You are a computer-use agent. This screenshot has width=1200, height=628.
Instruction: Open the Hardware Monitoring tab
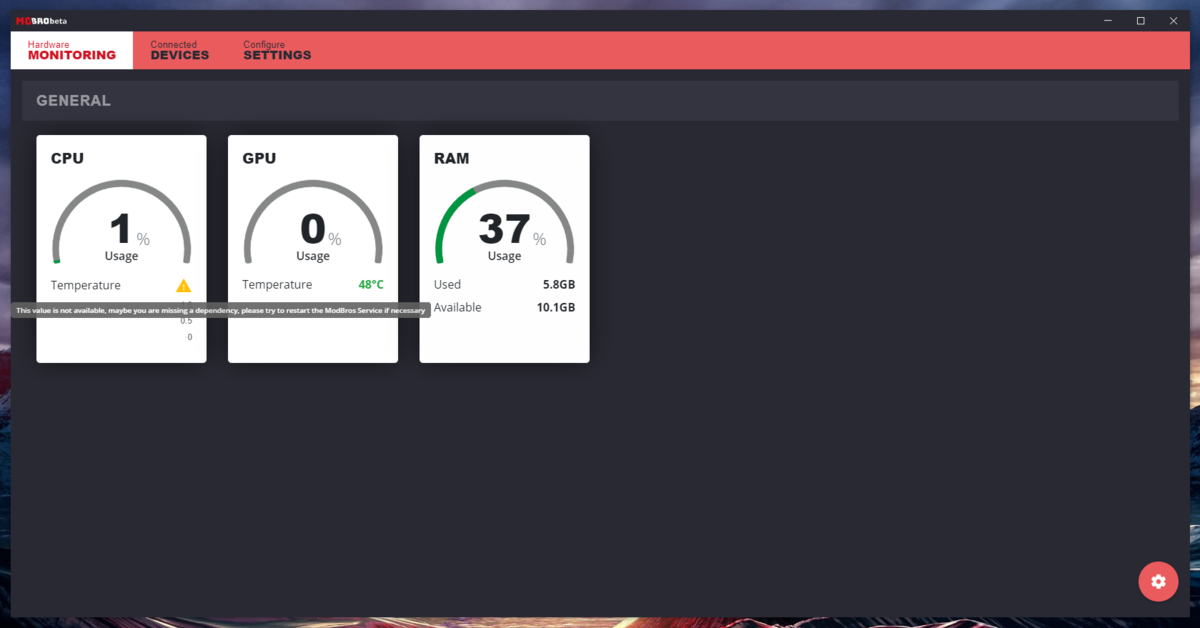72,50
